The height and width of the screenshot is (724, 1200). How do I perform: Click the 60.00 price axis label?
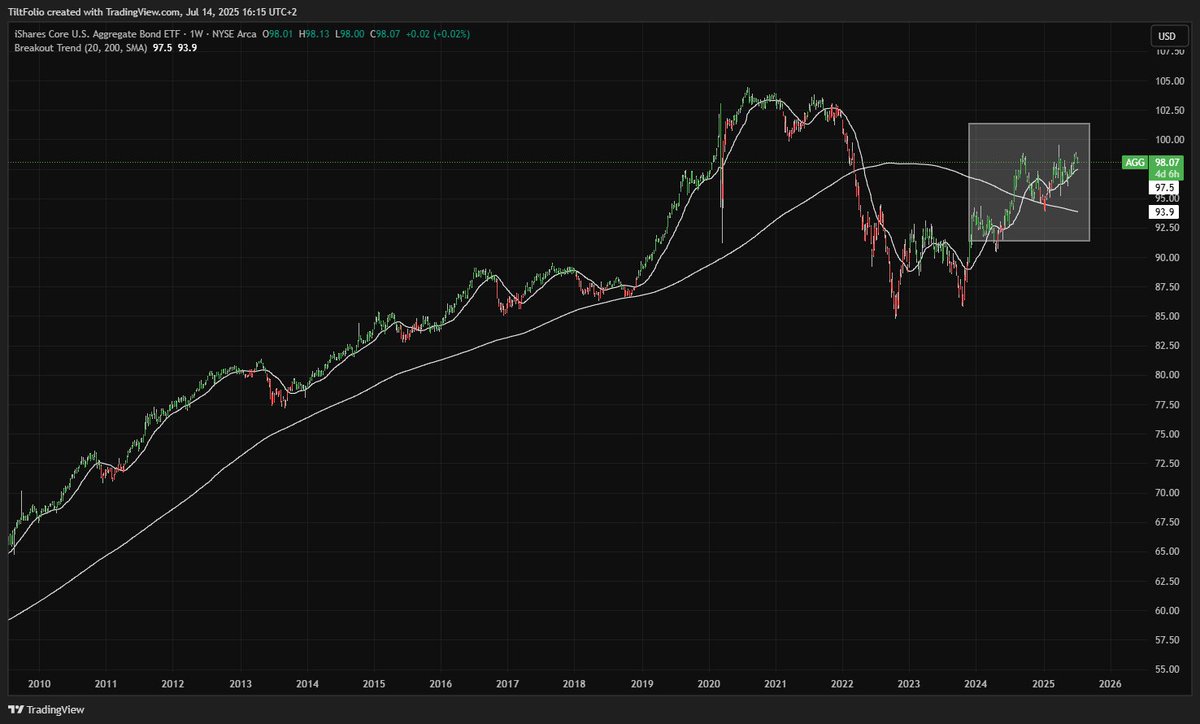[x=1167, y=611]
